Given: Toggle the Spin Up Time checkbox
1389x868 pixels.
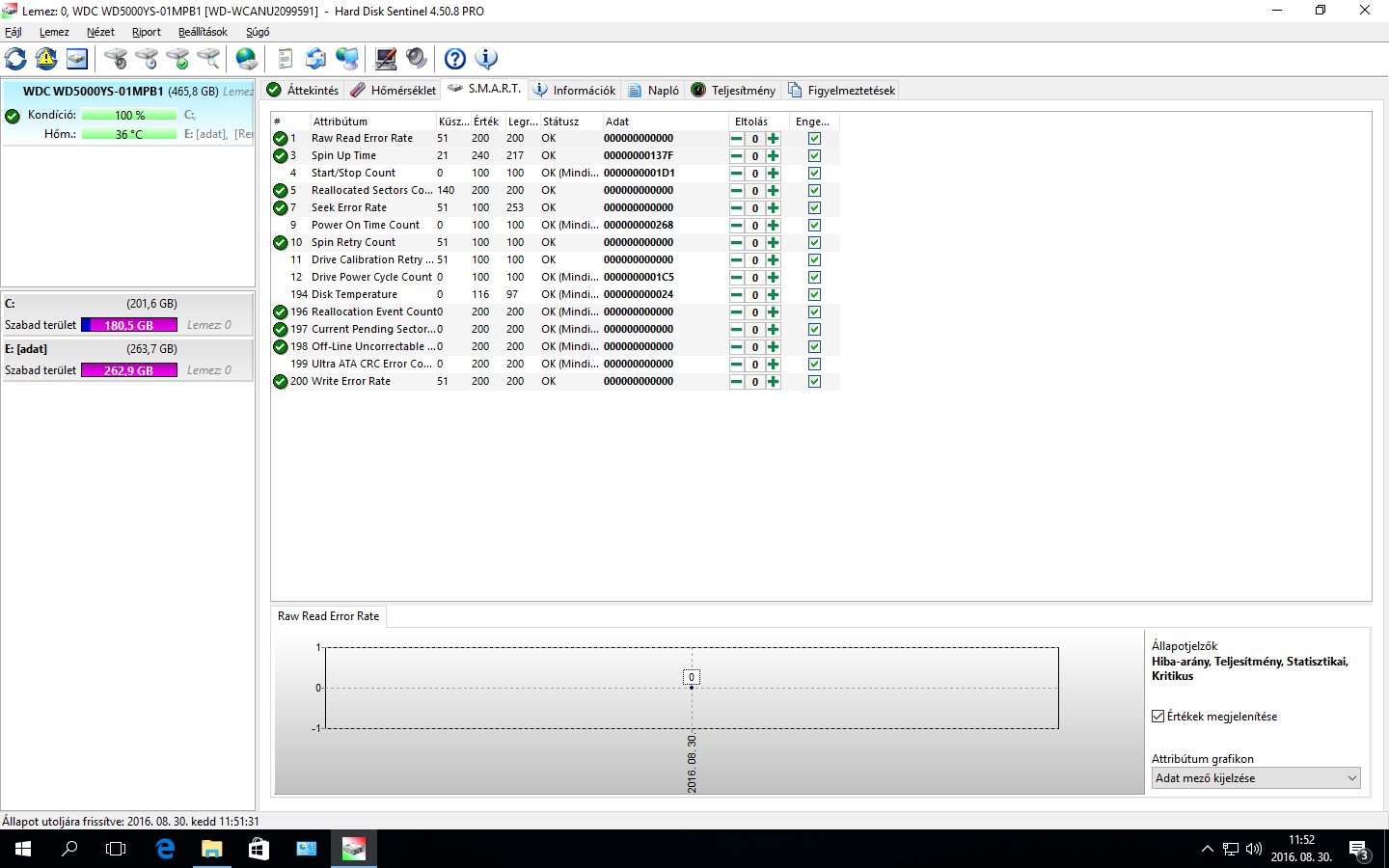Looking at the screenshot, I should pyautogui.click(x=814, y=156).
